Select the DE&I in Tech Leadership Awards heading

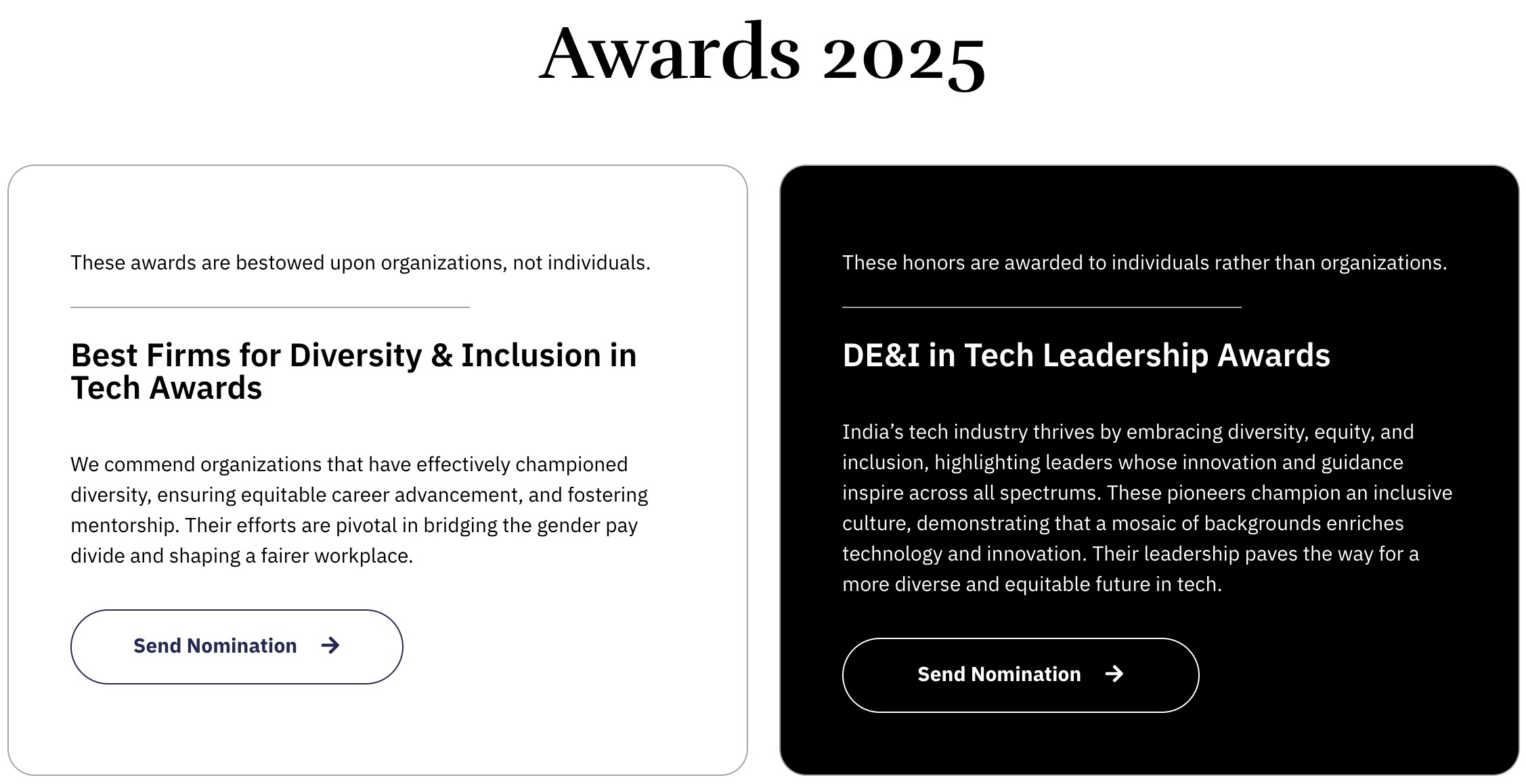tap(1086, 355)
